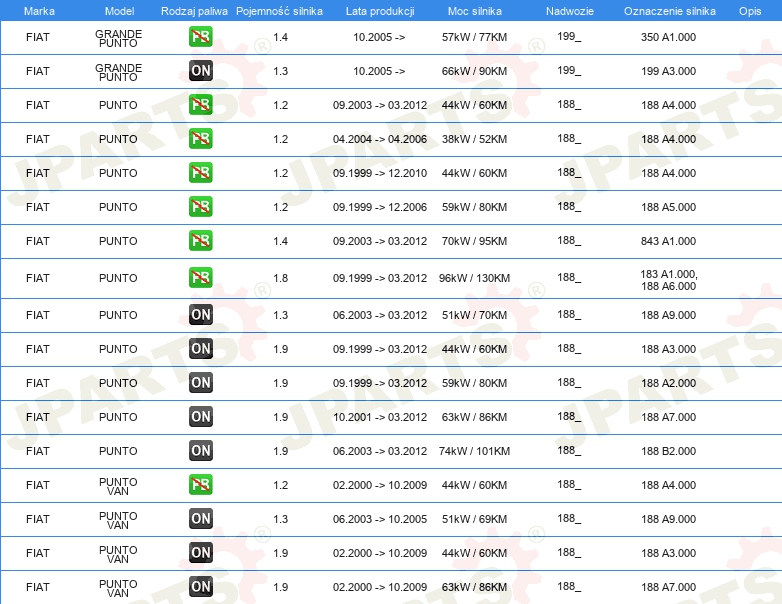Select the production years 09.1999 -> 12.2006
The width and height of the screenshot is (782, 604).
click(x=380, y=207)
